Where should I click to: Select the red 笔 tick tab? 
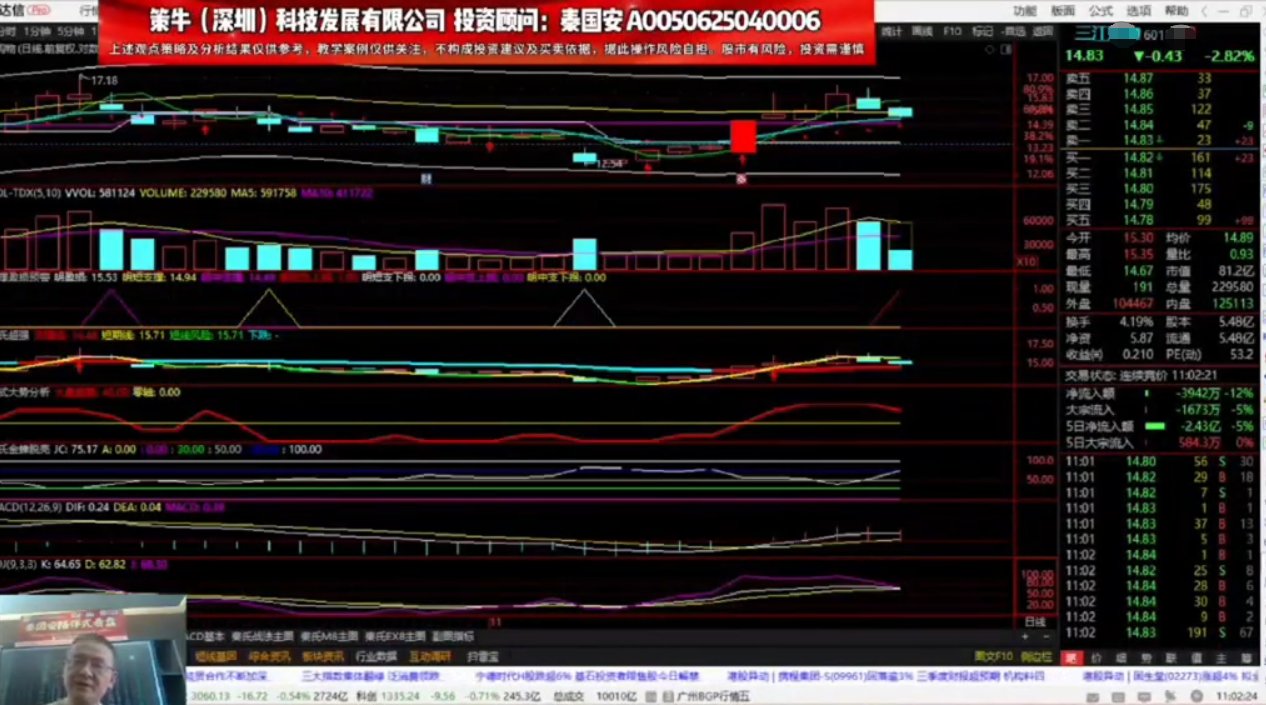(x=1072, y=658)
